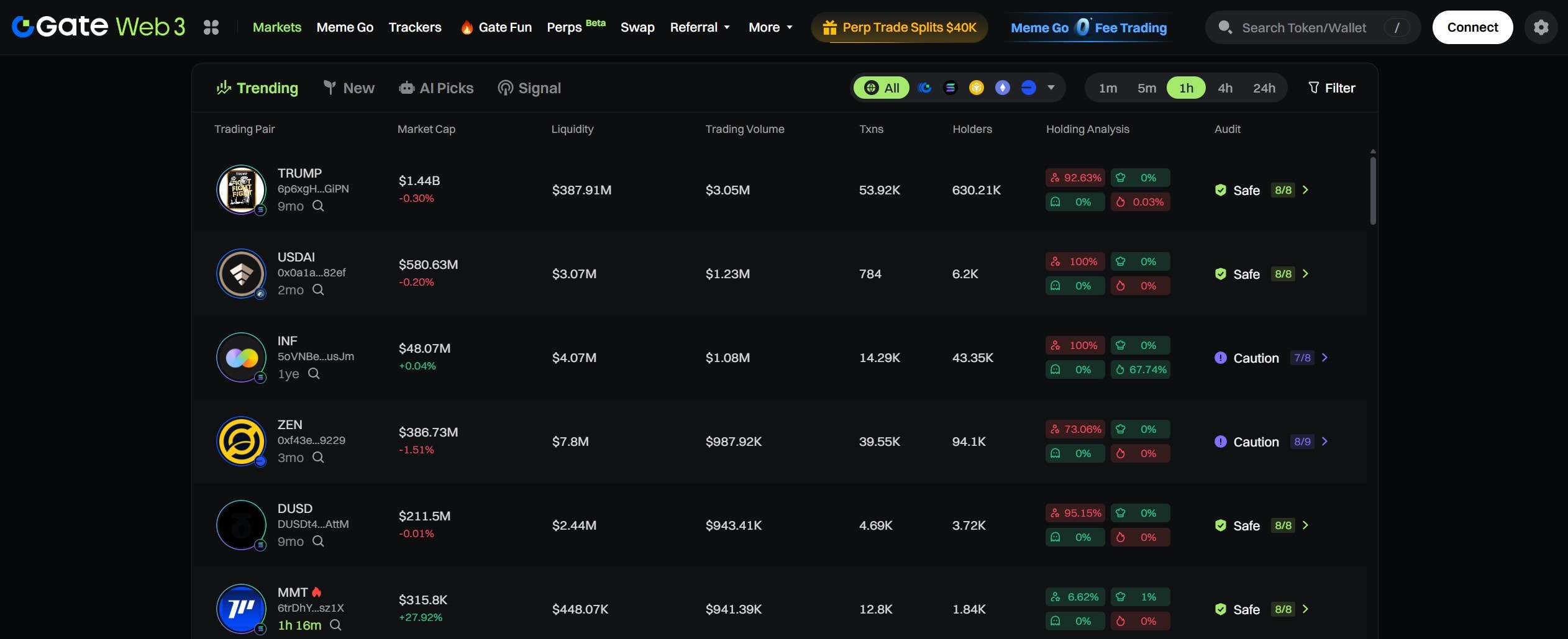Filter tokens by the BNB Chain icon
This screenshot has width=1568, height=639.
pos(976,88)
